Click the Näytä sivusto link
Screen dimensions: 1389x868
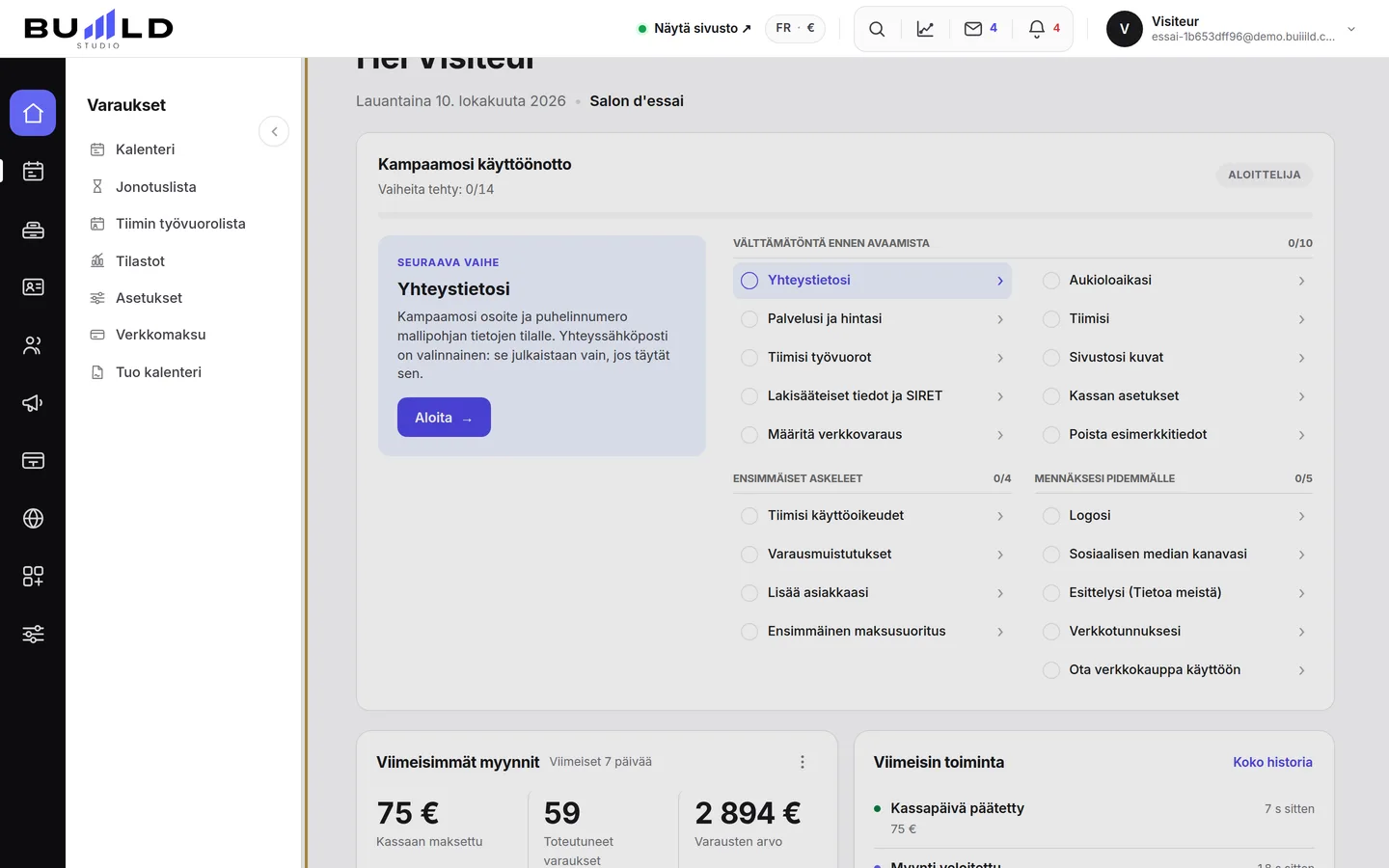(x=694, y=29)
